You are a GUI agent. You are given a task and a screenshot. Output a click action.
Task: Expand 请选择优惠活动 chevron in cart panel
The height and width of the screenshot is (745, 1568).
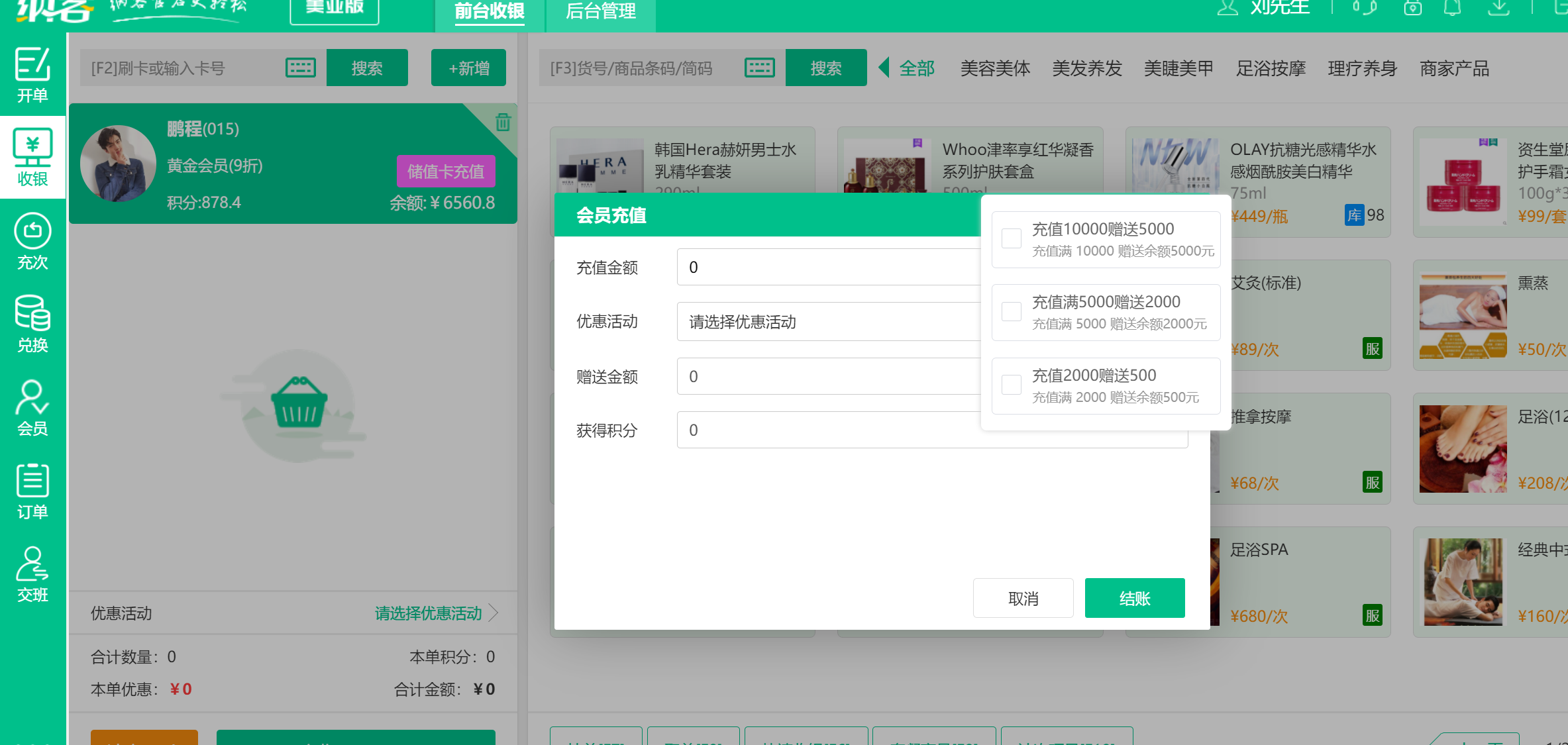tap(493, 613)
